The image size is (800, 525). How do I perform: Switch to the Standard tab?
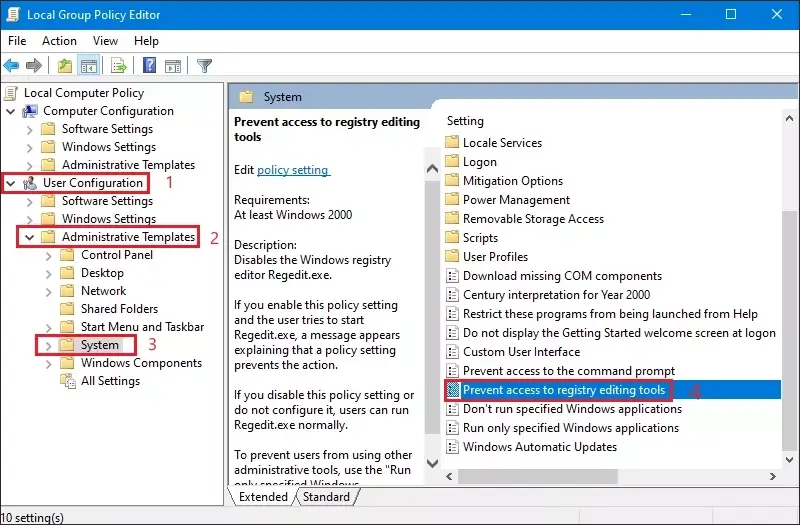327,496
